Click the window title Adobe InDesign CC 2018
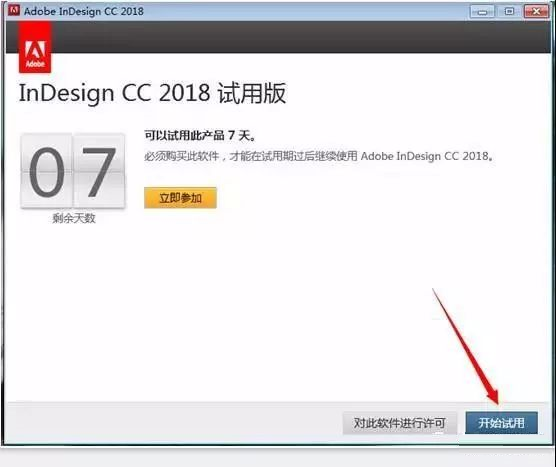 84,11
